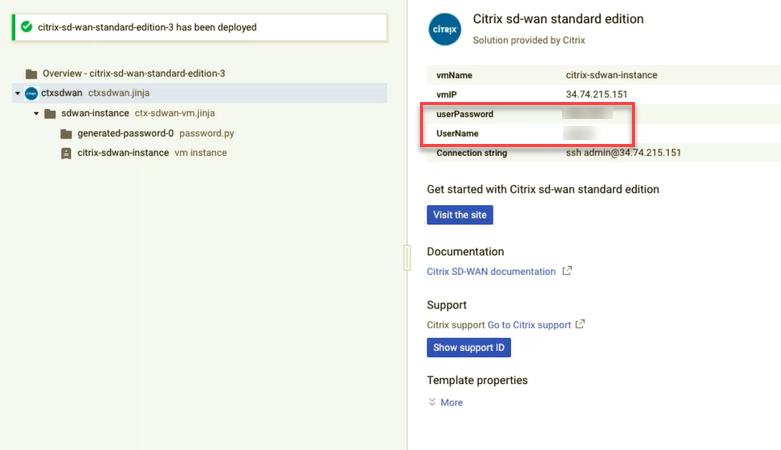
Task: Select sdwan-instance ctx-sdwan-vm.jinja row
Action: [138, 113]
